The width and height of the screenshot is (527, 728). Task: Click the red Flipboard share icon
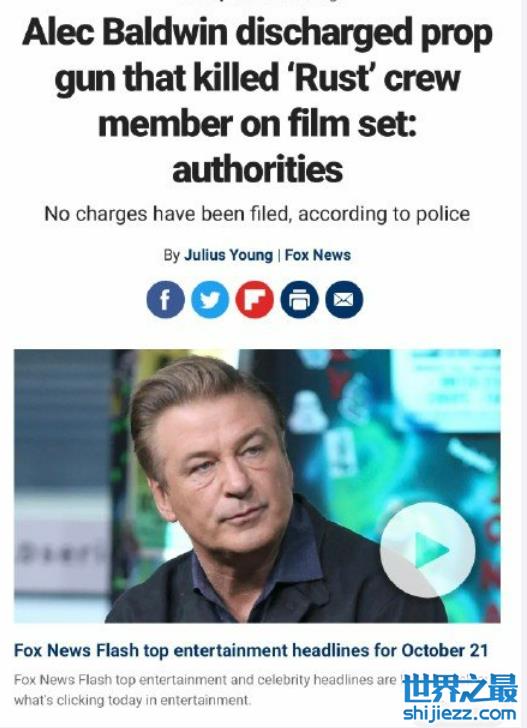254,299
